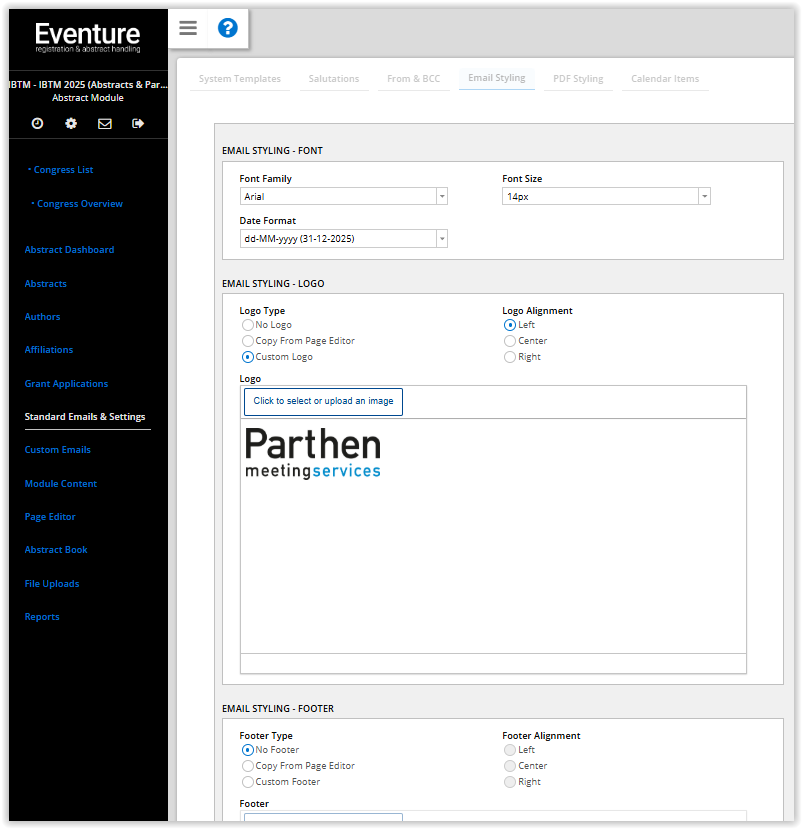The image size is (802, 829).
Task: Select Standard Emails & Settings menu item
Action: [x=85, y=417]
